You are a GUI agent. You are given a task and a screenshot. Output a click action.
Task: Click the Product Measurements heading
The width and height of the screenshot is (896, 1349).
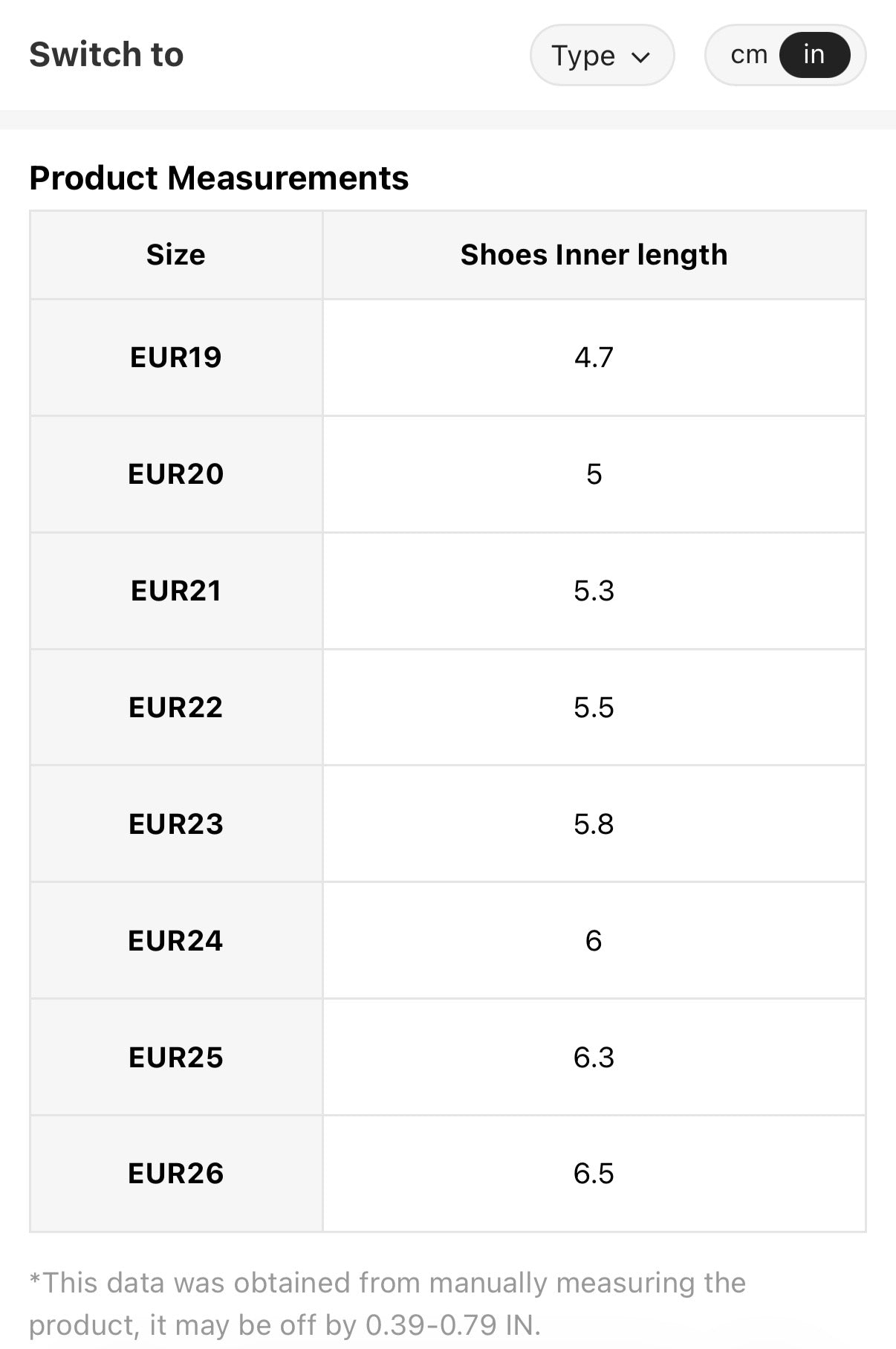tap(219, 178)
